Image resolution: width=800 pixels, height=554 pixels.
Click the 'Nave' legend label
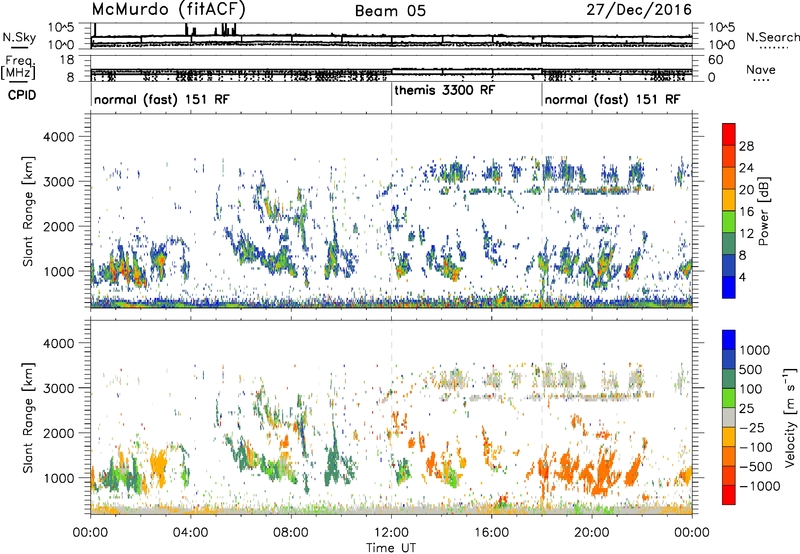[x=760, y=70]
